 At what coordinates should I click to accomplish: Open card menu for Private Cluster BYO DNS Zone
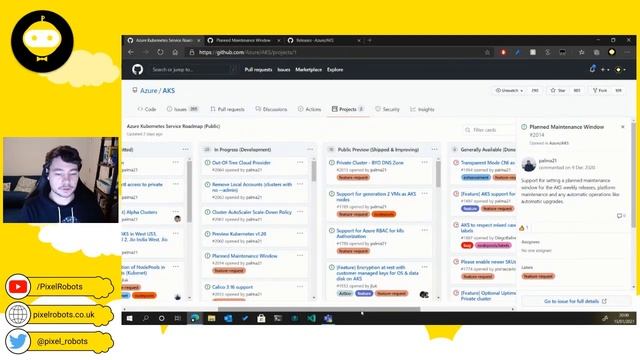[x=424, y=162]
